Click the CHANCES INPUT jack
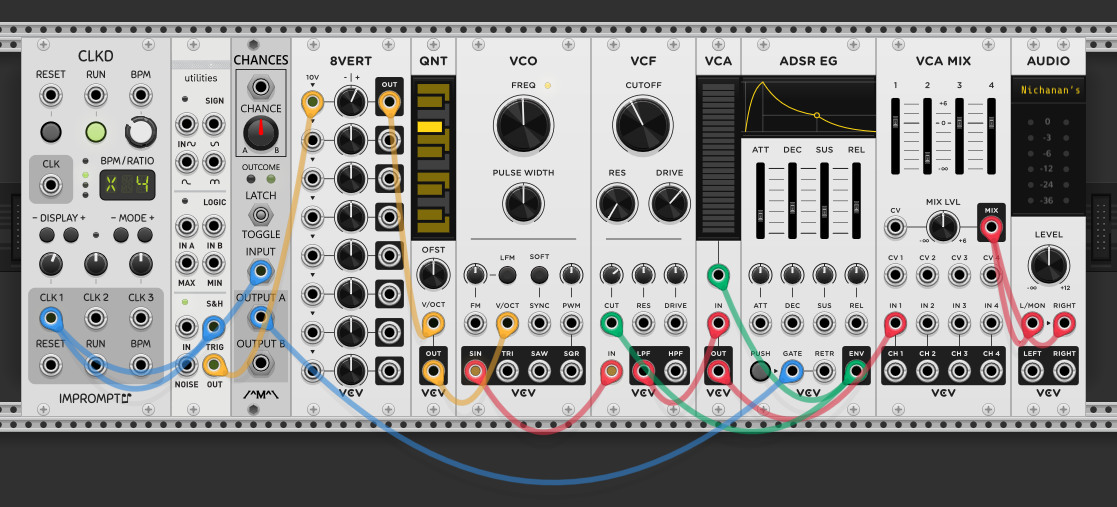1117x507 pixels. (261, 271)
